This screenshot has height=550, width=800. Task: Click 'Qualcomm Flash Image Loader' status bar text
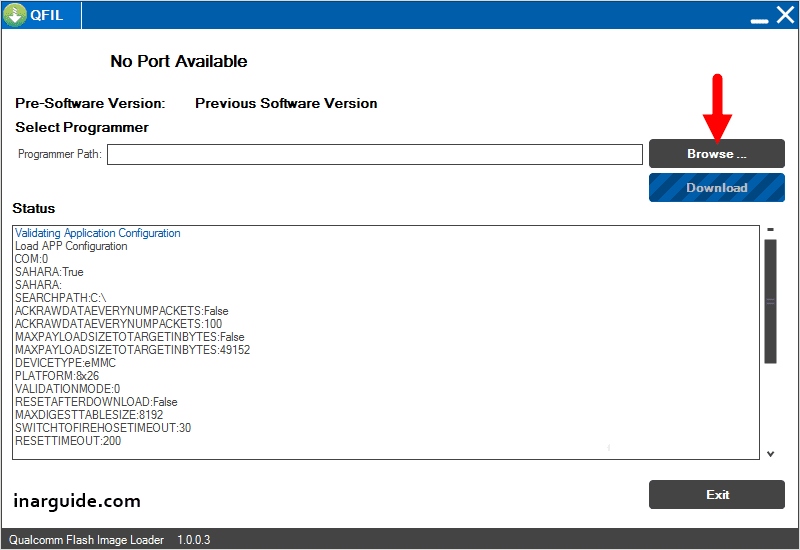(86, 540)
